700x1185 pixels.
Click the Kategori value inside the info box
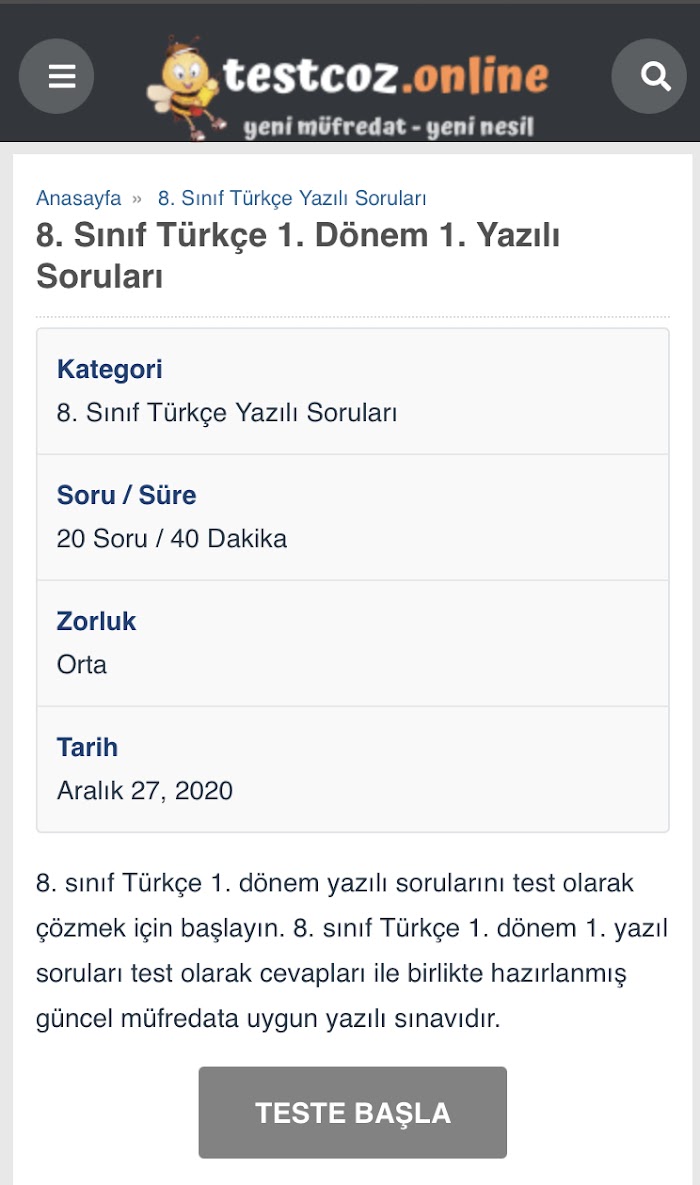tap(227, 413)
